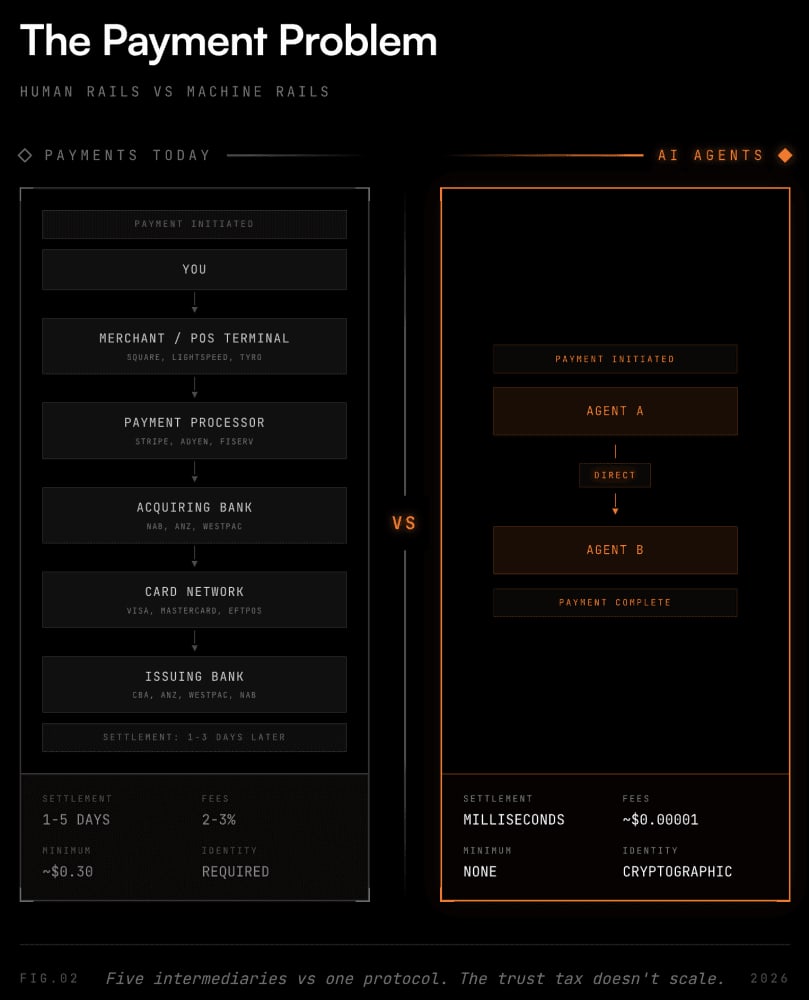Click the Settlement: 1-3 Days Later bar
The height and width of the screenshot is (1000, 809).
click(x=194, y=737)
